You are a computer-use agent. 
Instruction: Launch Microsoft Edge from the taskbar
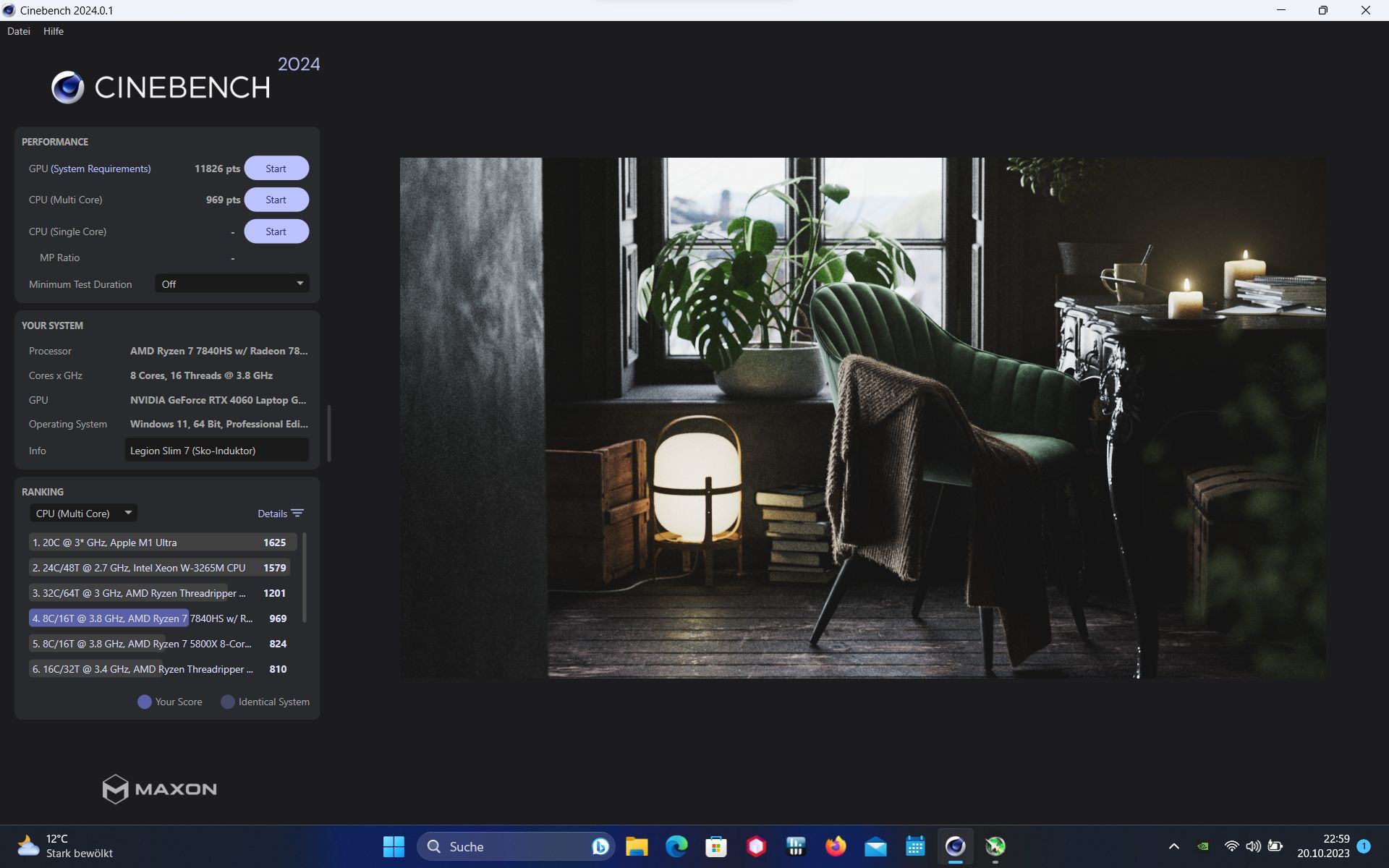point(676,846)
